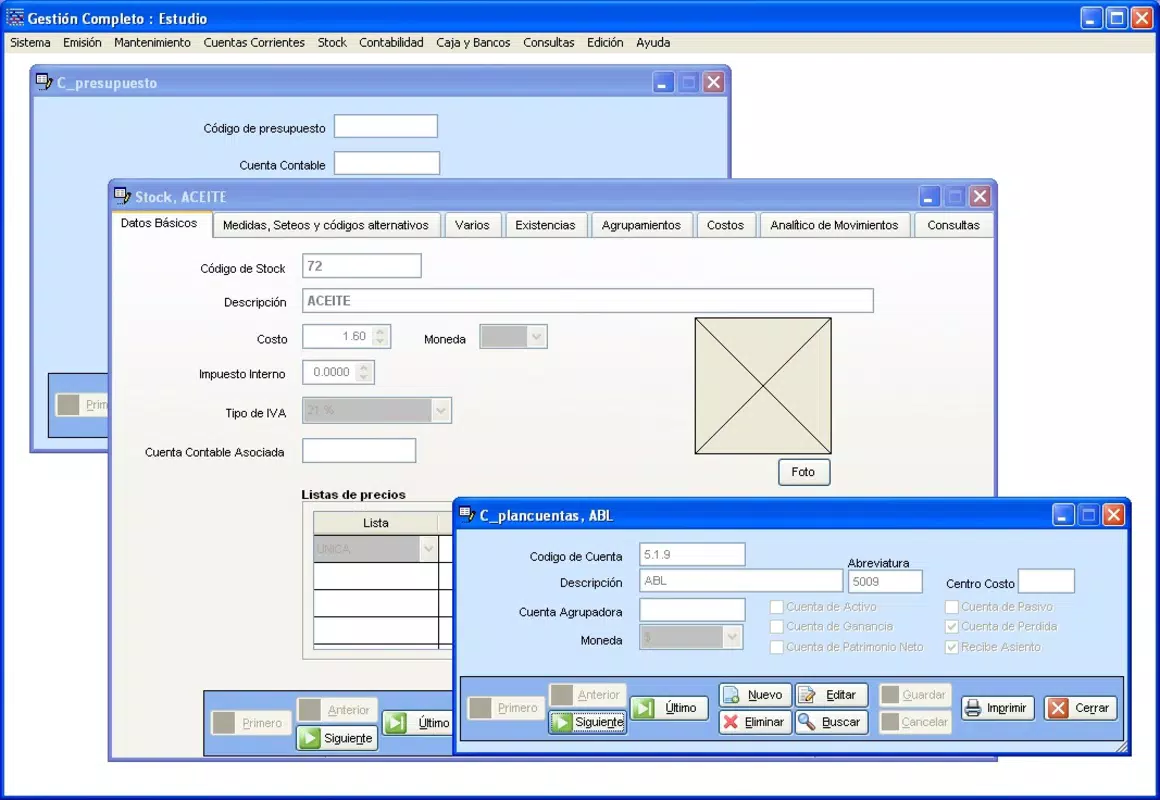Click Siguiente green arrow icon in Stock window

click(310, 738)
